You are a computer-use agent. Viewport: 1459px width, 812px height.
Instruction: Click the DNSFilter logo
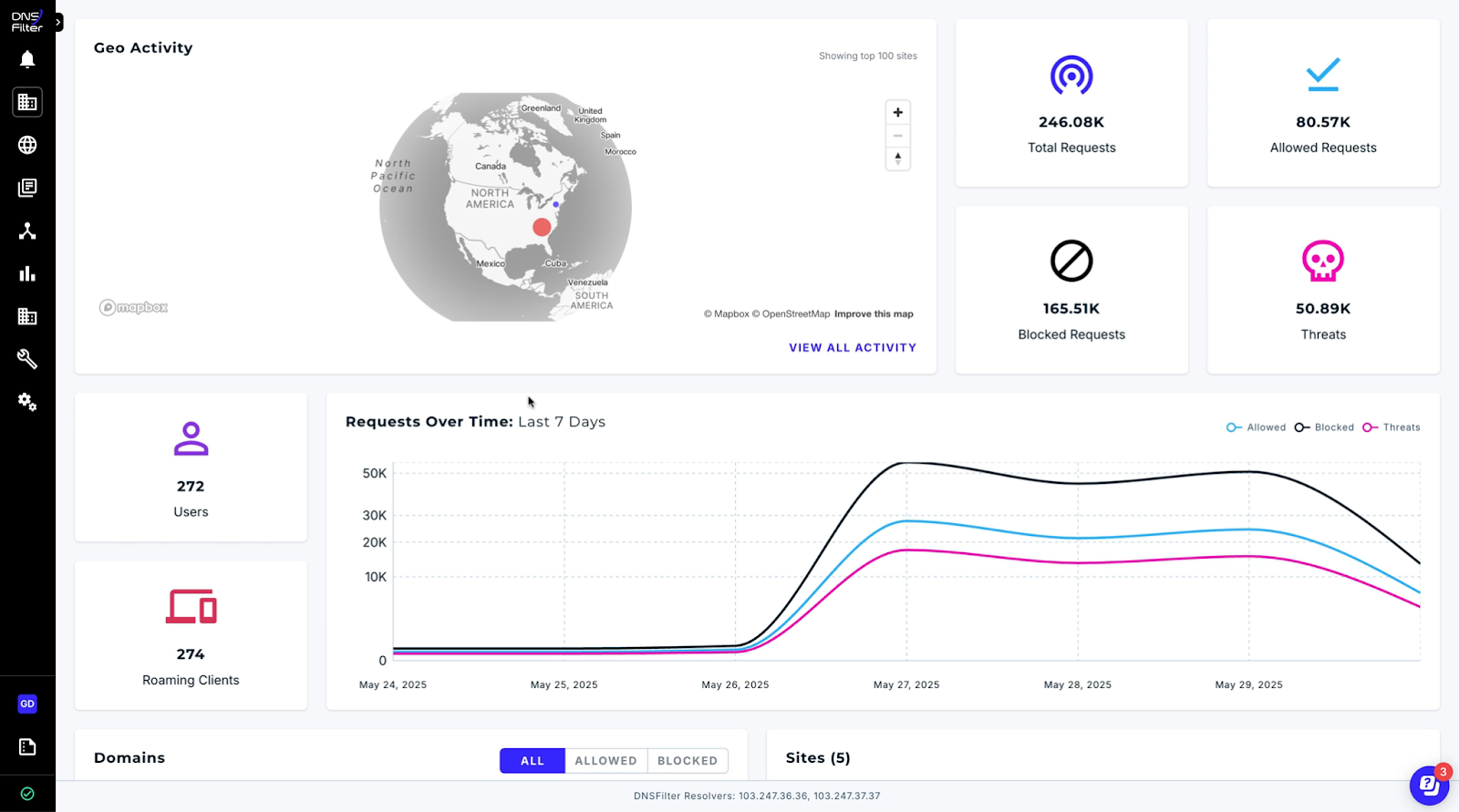point(26,21)
